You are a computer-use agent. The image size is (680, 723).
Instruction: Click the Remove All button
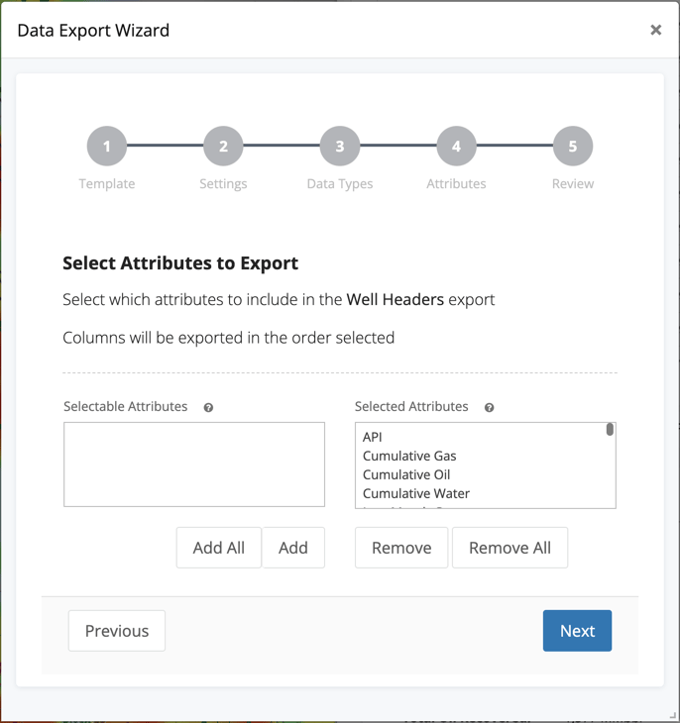[510, 548]
